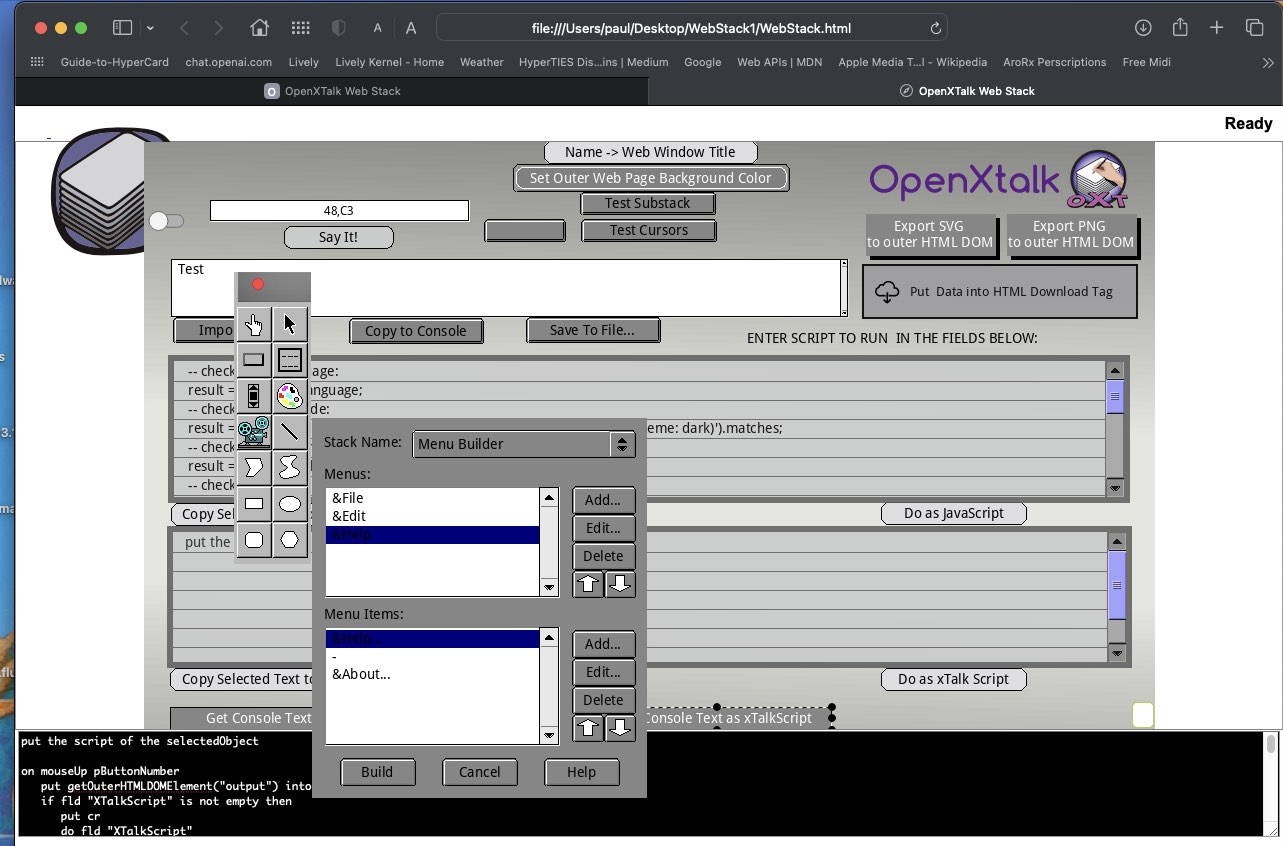Select the Browse (hand) tool in the palette

[x=254, y=324]
